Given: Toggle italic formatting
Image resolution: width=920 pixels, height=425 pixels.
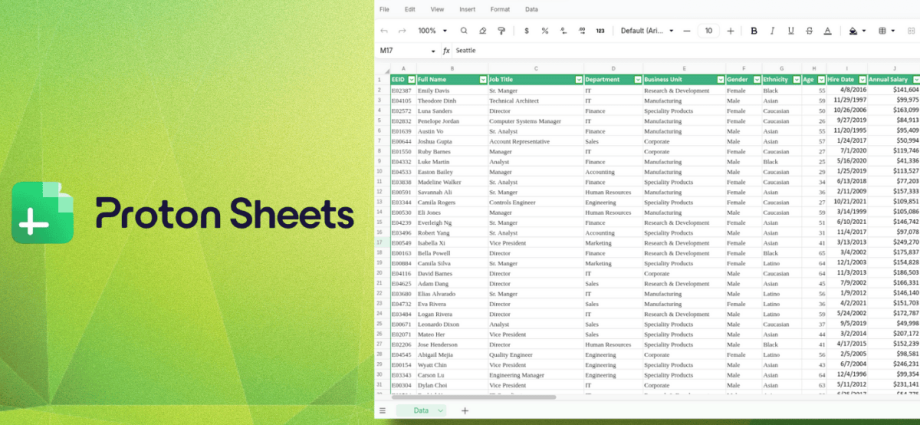Looking at the screenshot, I should tap(772, 31).
